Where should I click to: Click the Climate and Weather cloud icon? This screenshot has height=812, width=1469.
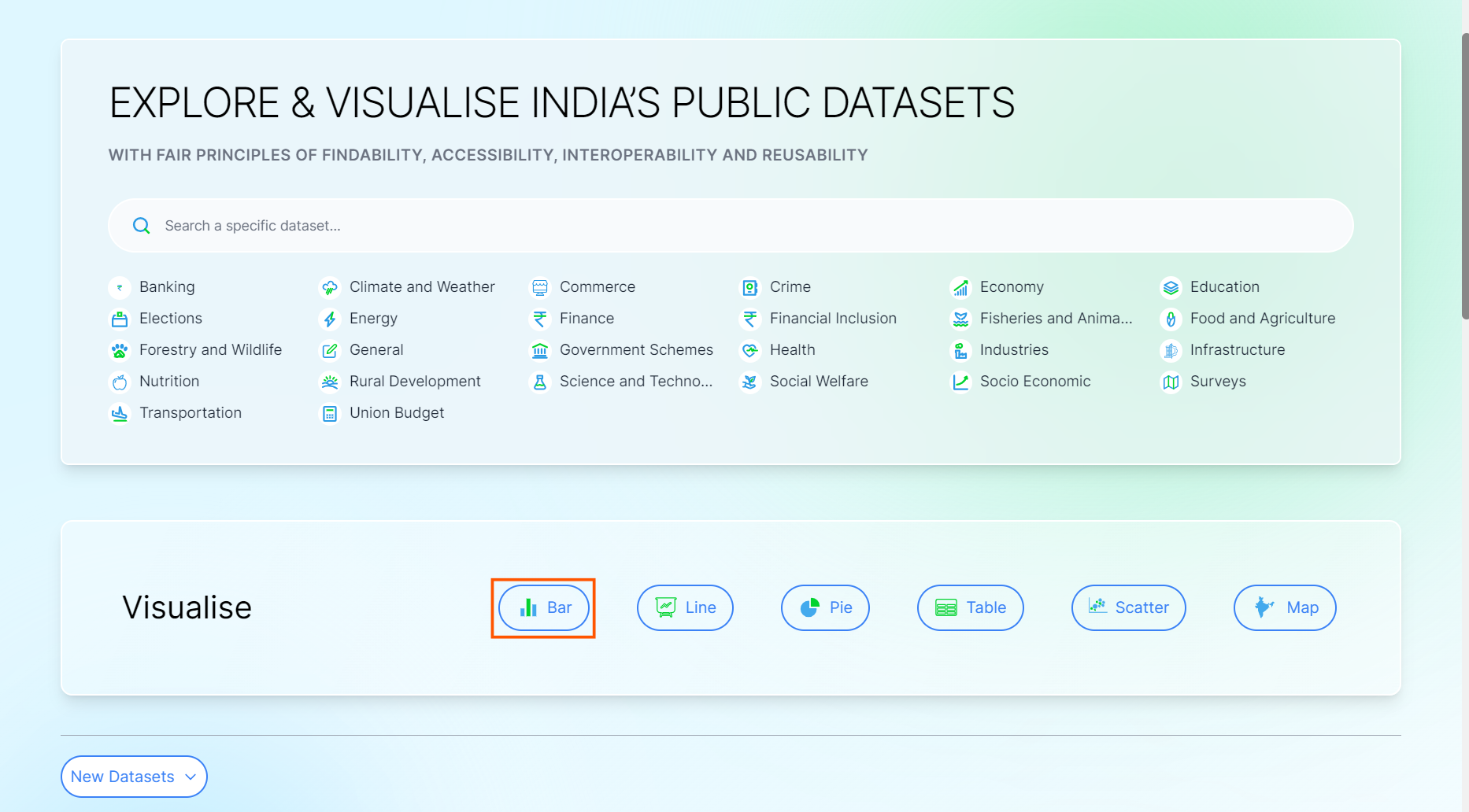[x=330, y=287]
